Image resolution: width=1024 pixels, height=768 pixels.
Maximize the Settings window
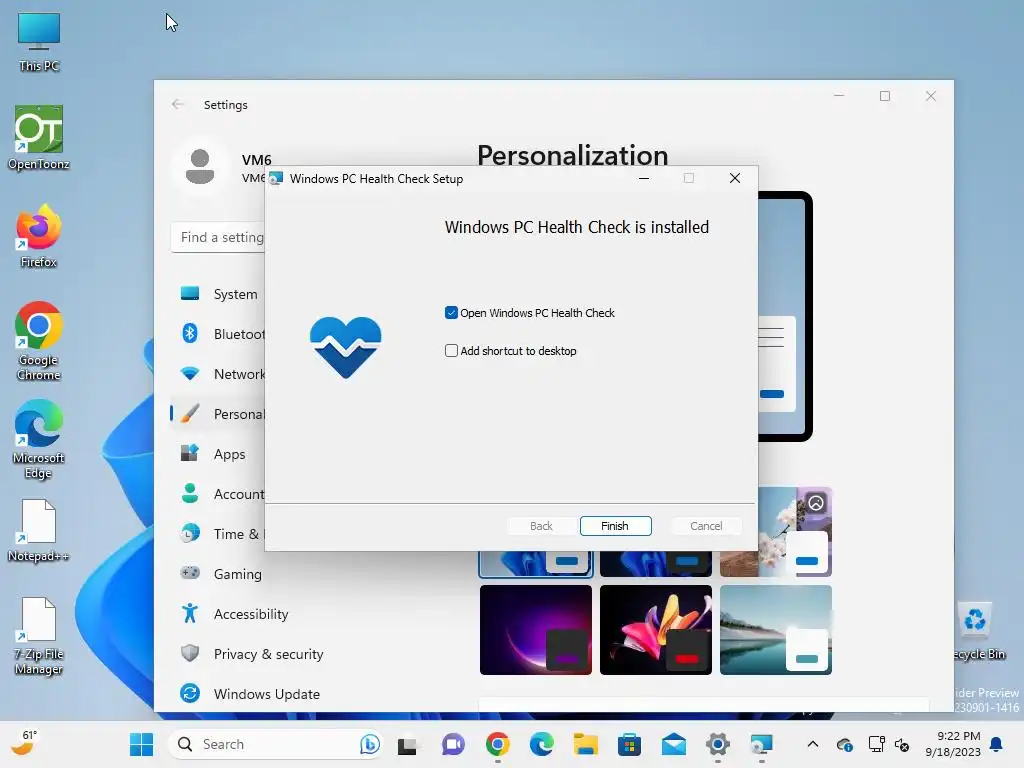click(x=885, y=97)
